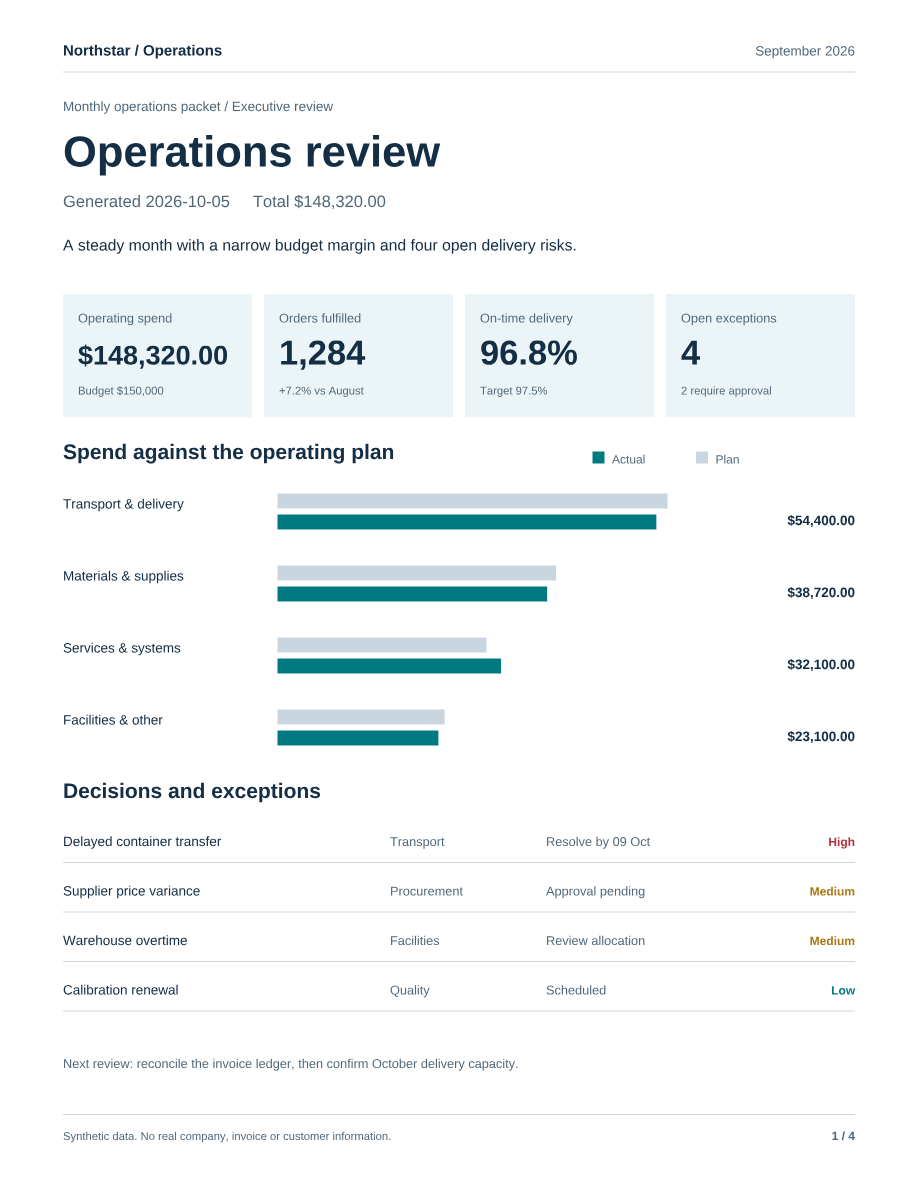Click the Budget $150,000 note
Image resolution: width=918 pixels, height=1188 pixels.
[120, 391]
